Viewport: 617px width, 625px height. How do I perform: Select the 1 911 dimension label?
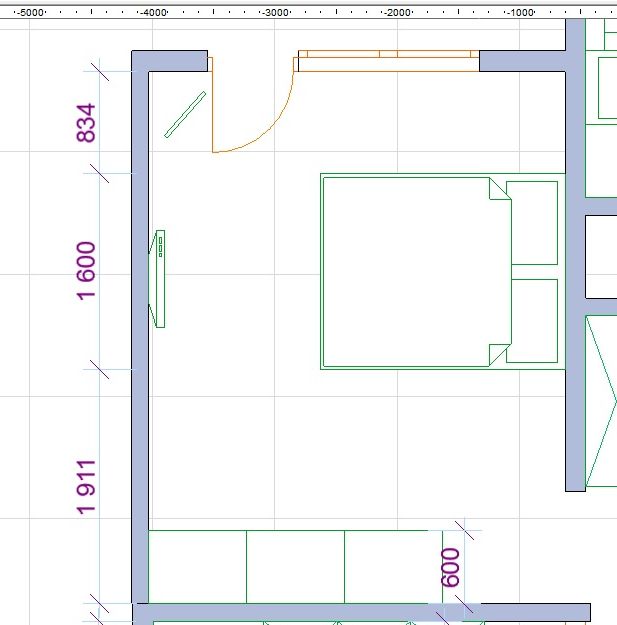86,487
